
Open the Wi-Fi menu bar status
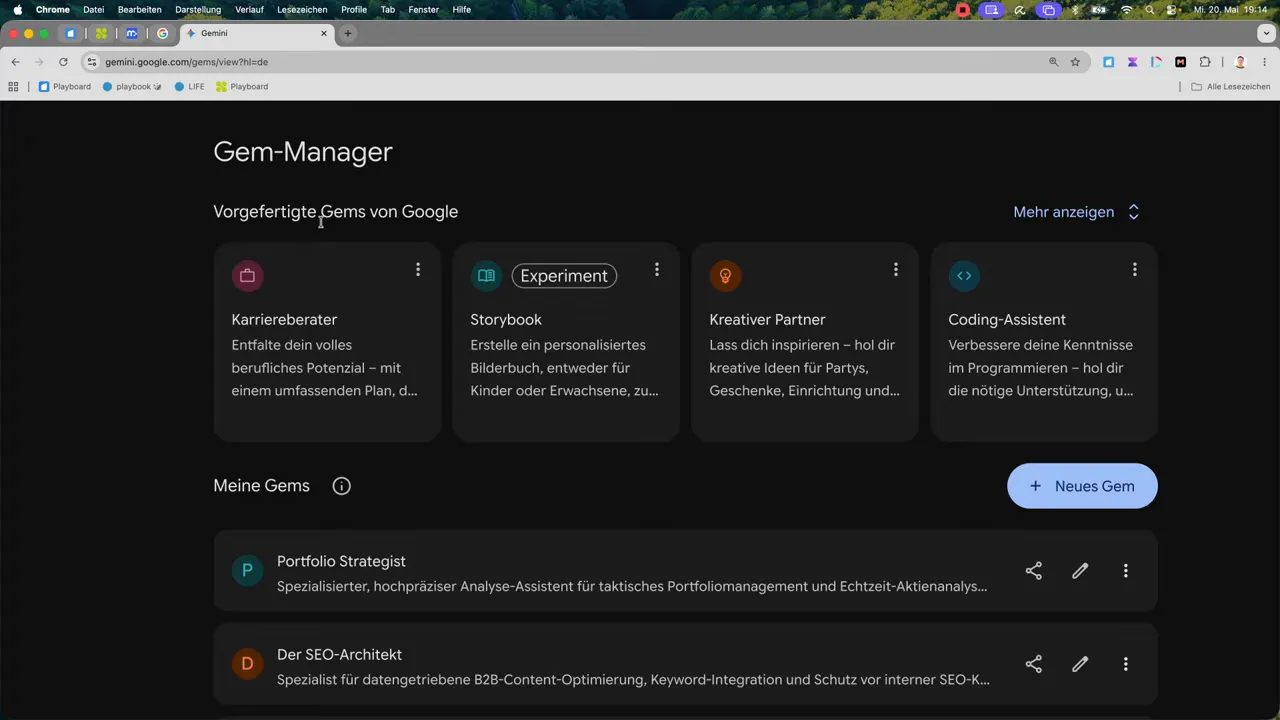[x=1127, y=10]
